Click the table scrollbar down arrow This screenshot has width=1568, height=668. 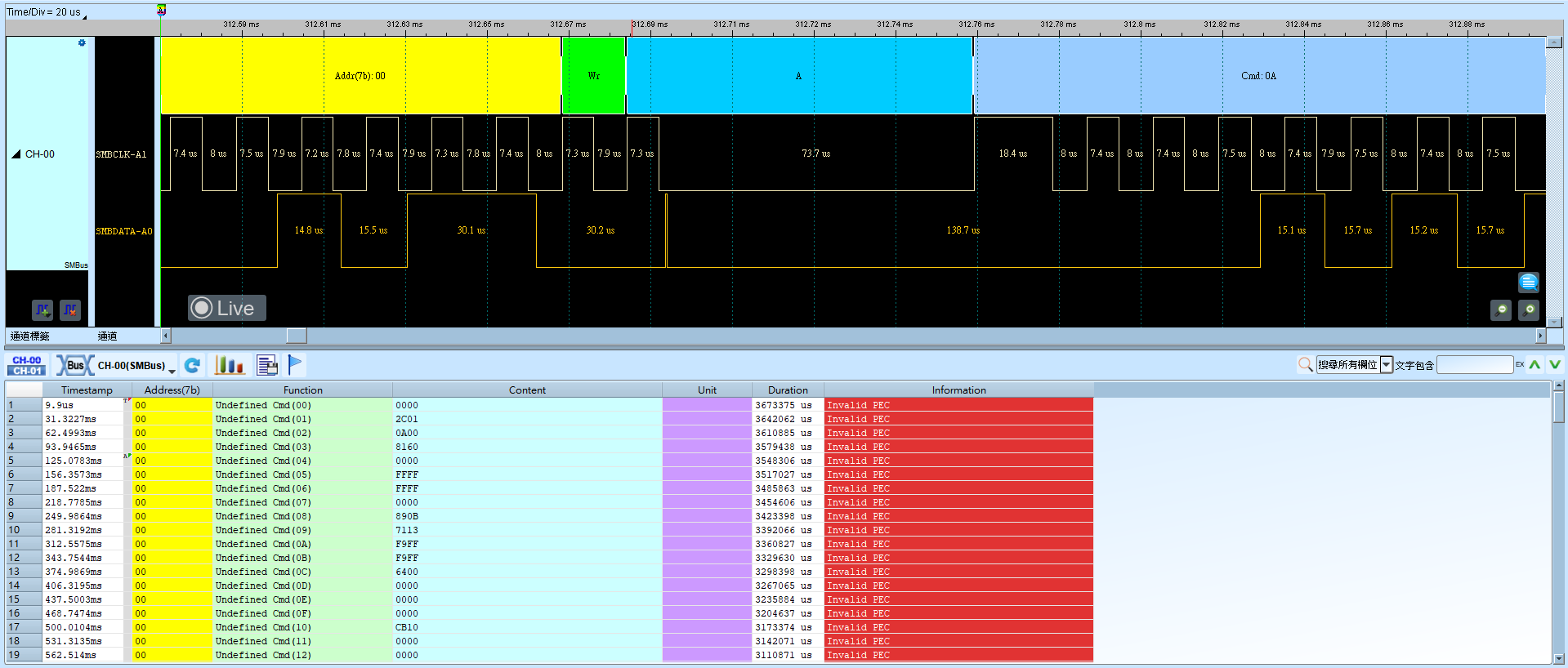click(x=1558, y=658)
